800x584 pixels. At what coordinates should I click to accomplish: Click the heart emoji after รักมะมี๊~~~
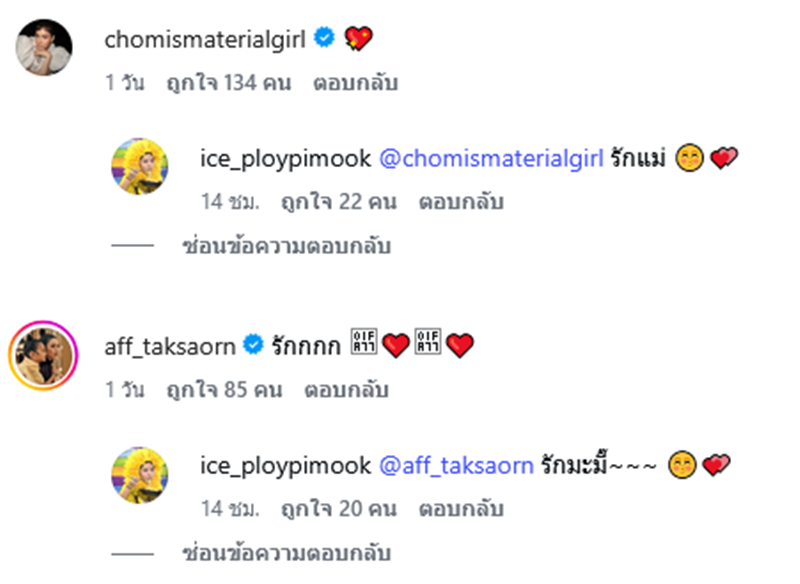[x=717, y=466]
